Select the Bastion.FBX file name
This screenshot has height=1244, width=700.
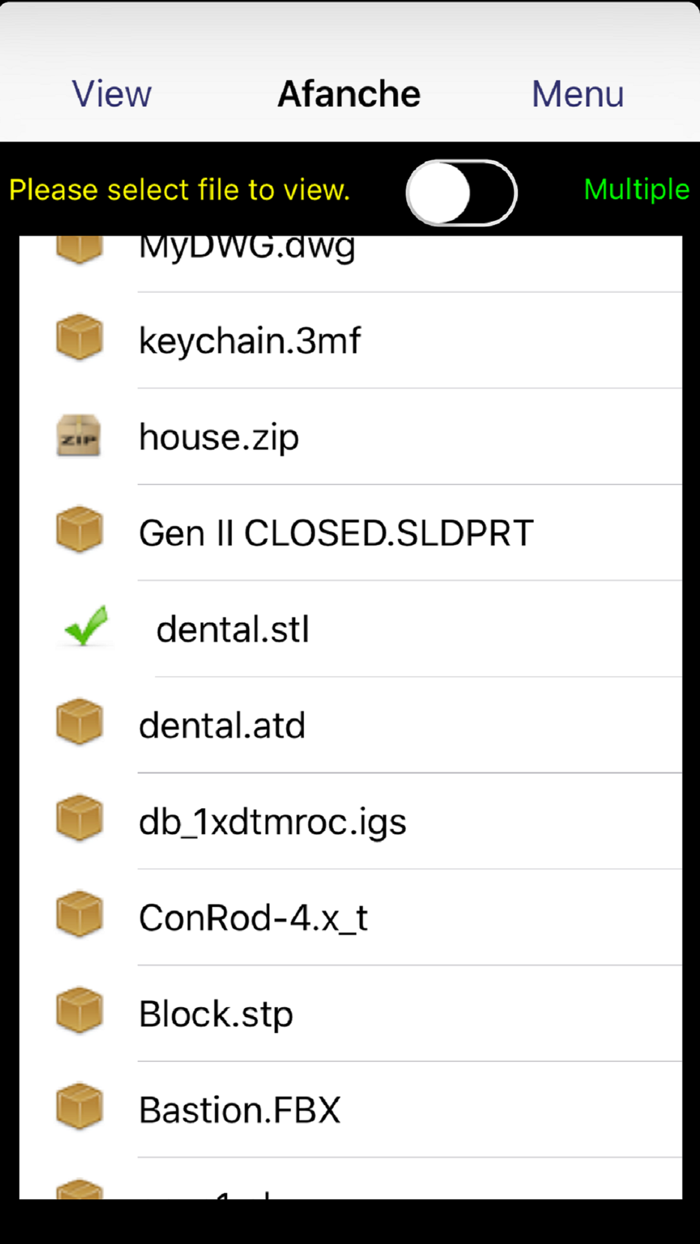click(x=240, y=1110)
